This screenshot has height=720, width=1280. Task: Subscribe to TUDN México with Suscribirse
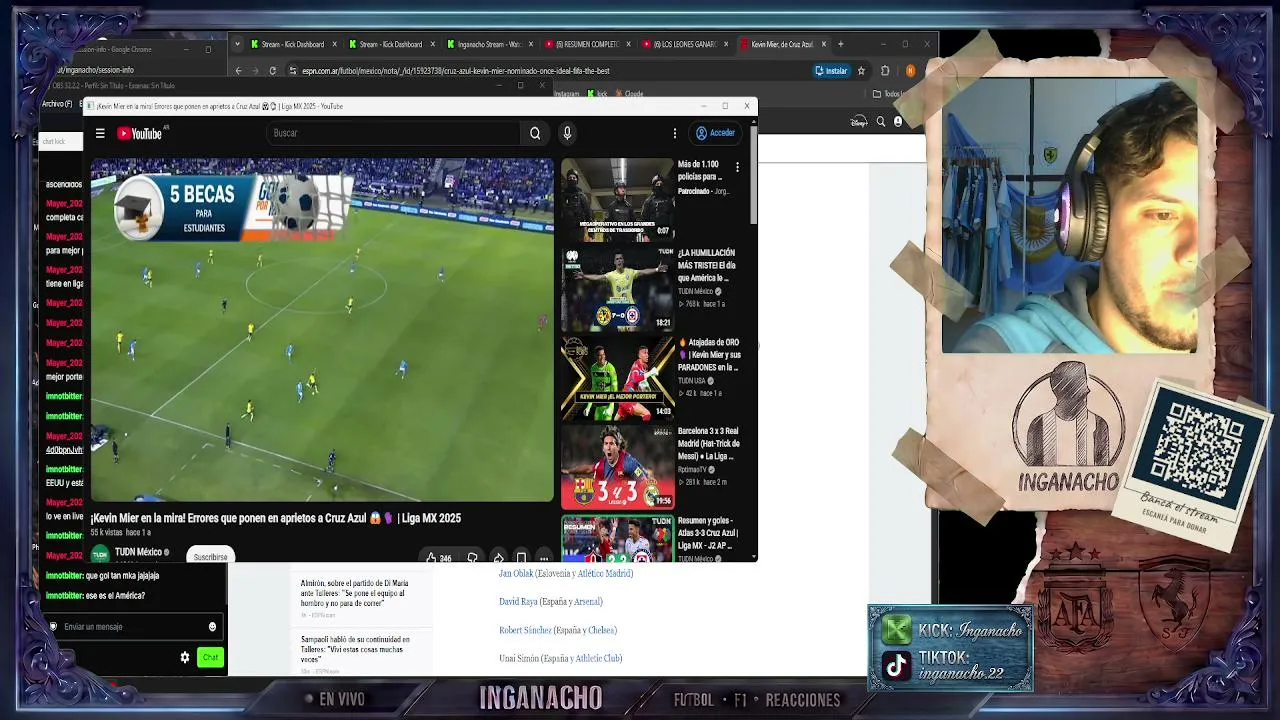[210, 556]
